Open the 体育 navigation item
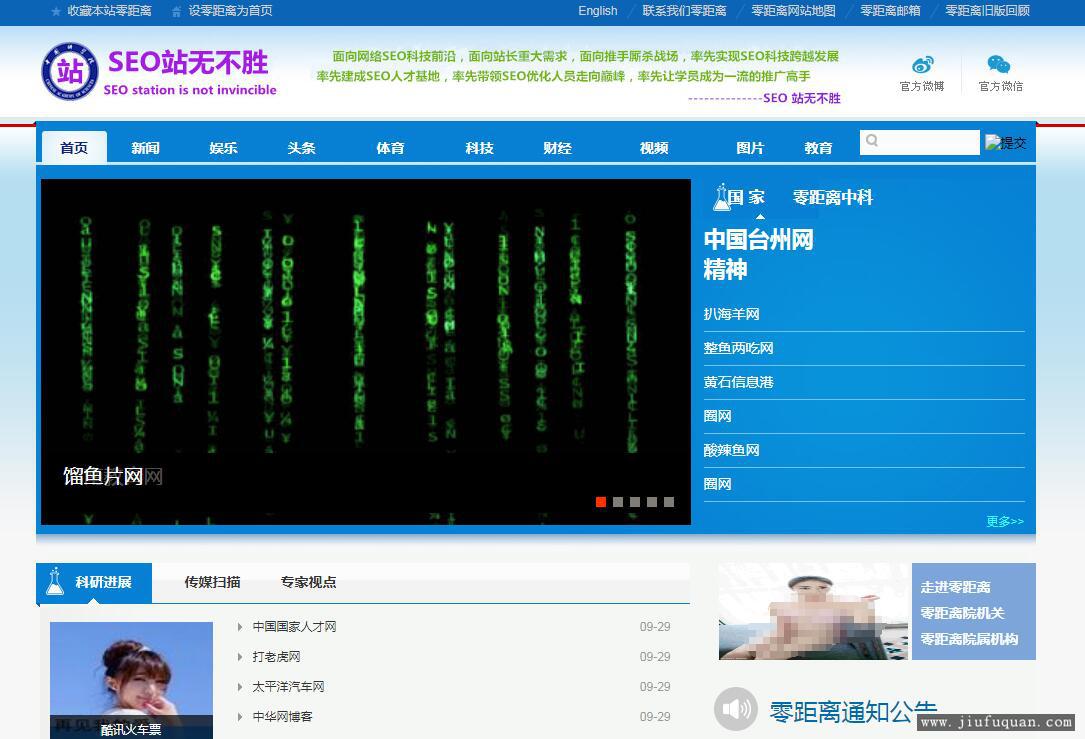The image size is (1085, 739). coord(390,148)
